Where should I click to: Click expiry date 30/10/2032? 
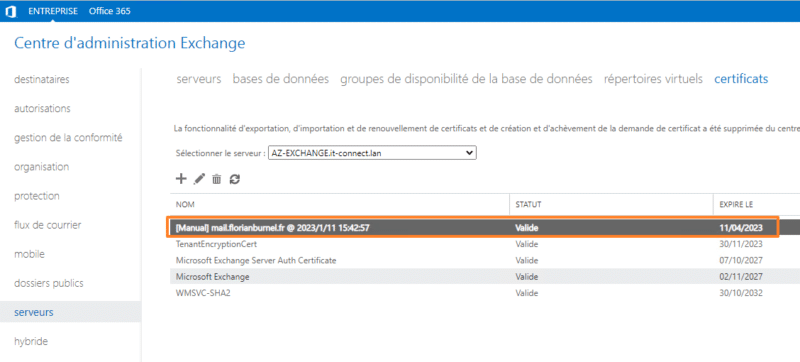pos(741,293)
